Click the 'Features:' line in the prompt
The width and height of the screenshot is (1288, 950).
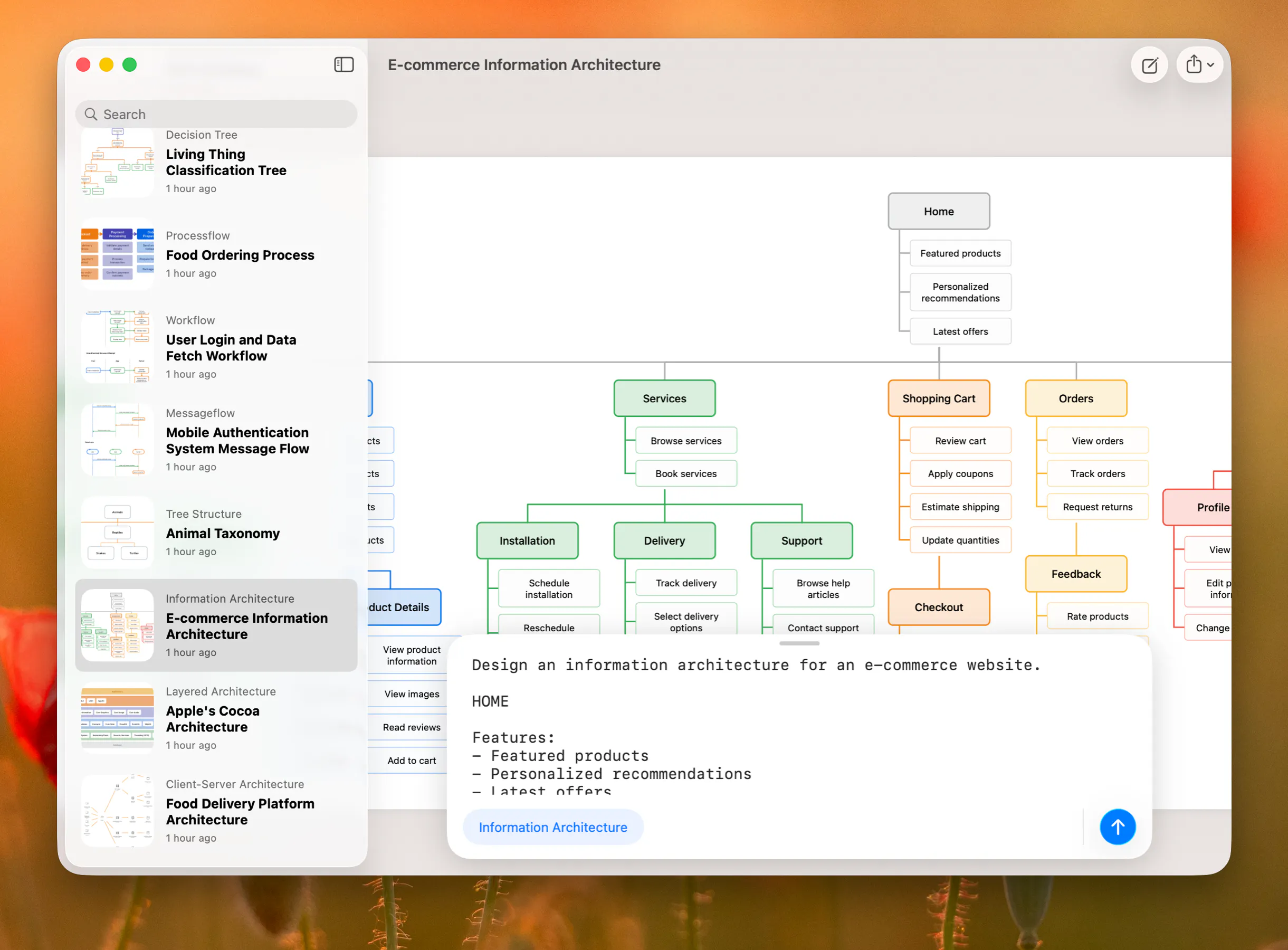coord(513,737)
